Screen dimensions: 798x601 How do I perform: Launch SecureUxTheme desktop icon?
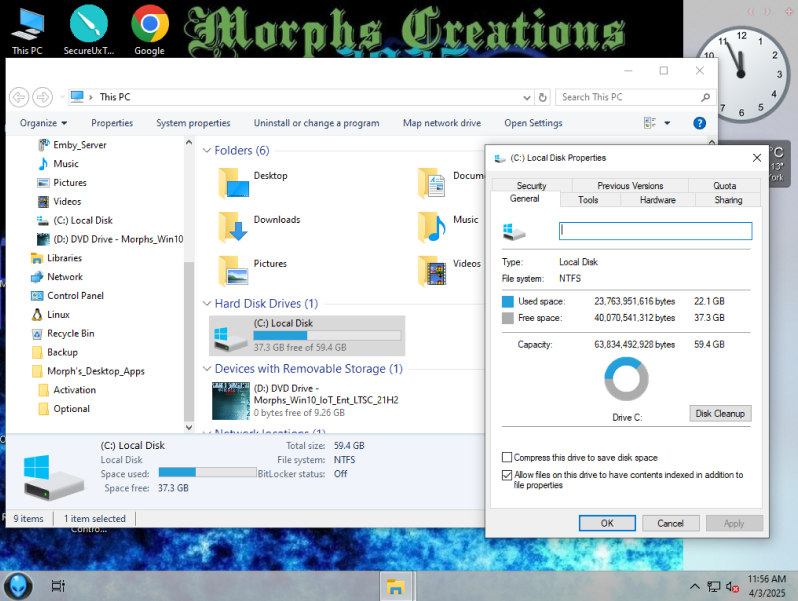click(89, 30)
